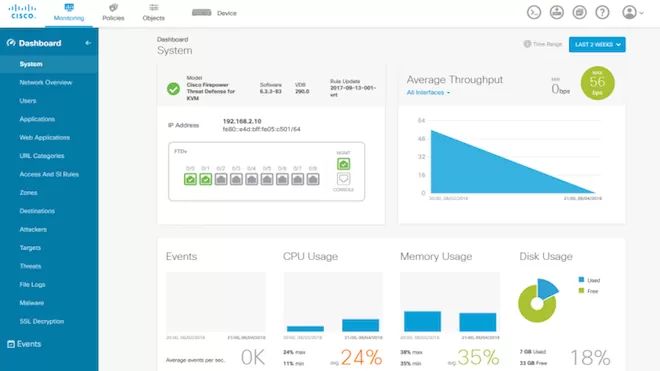Select the CONSOLE port icon
The height and width of the screenshot is (371, 660).
(343, 179)
